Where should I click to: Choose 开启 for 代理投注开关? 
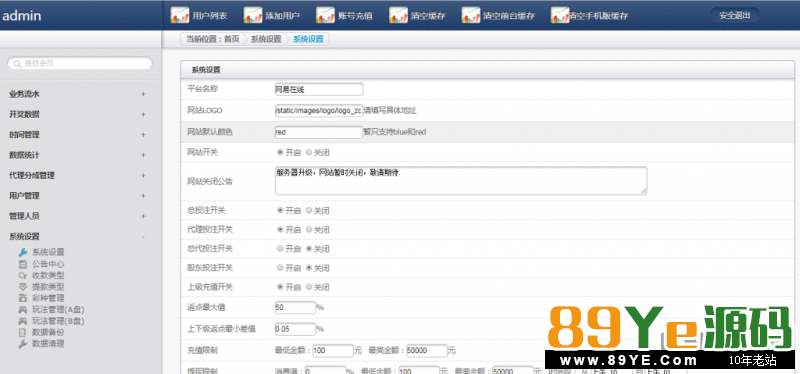[x=280, y=230]
